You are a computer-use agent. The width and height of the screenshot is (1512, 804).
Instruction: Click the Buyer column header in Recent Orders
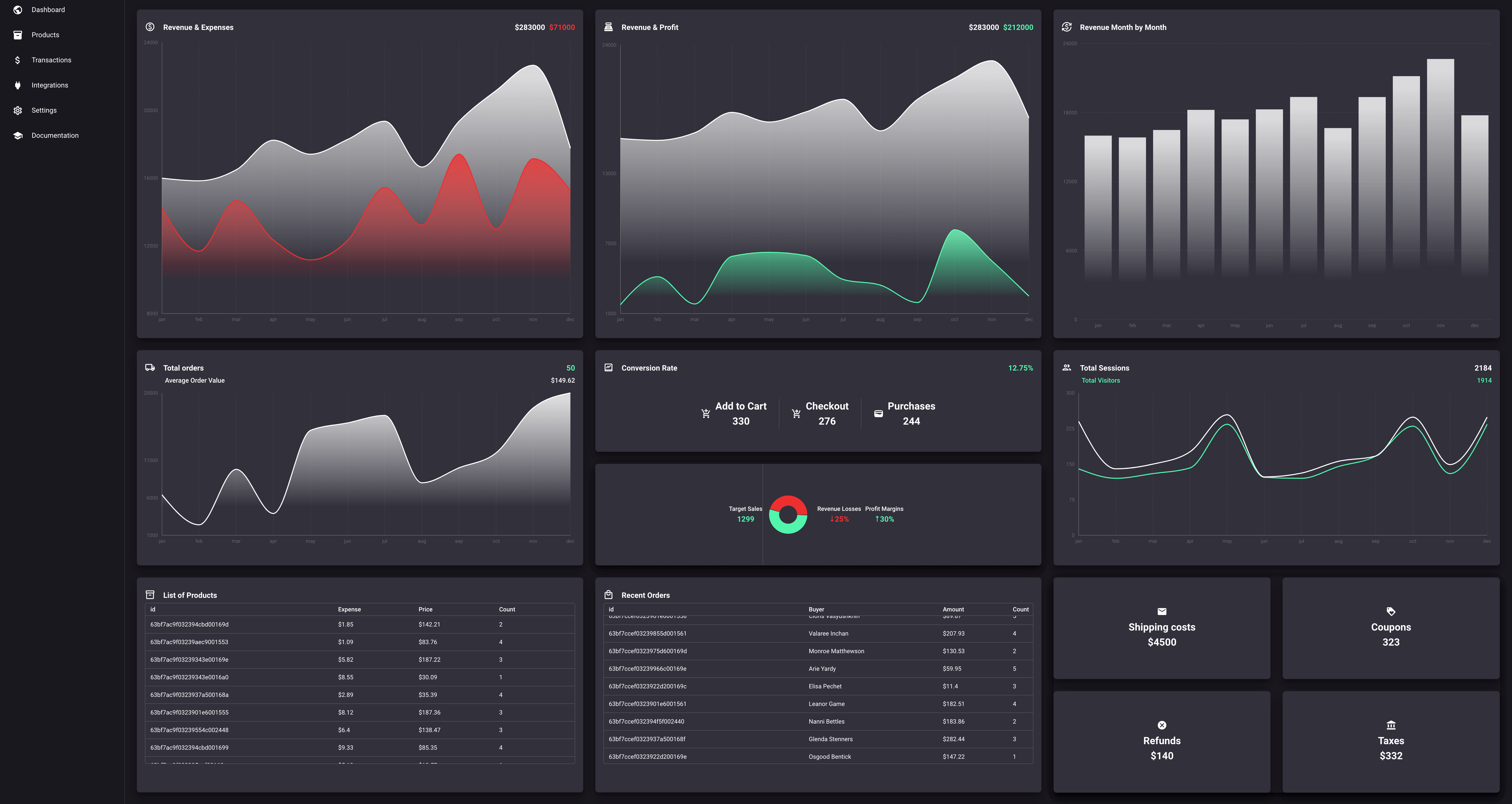816,610
